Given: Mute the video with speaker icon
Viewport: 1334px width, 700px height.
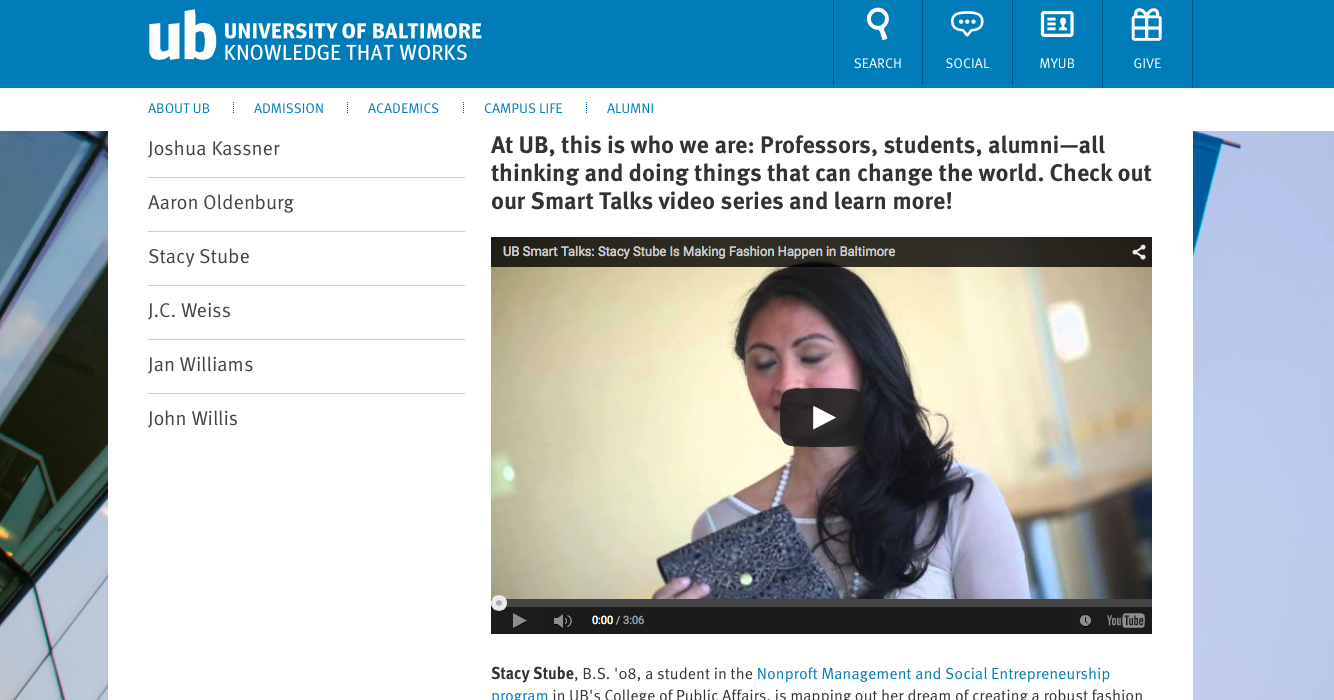Looking at the screenshot, I should pyautogui.click(x=562, y=621).
